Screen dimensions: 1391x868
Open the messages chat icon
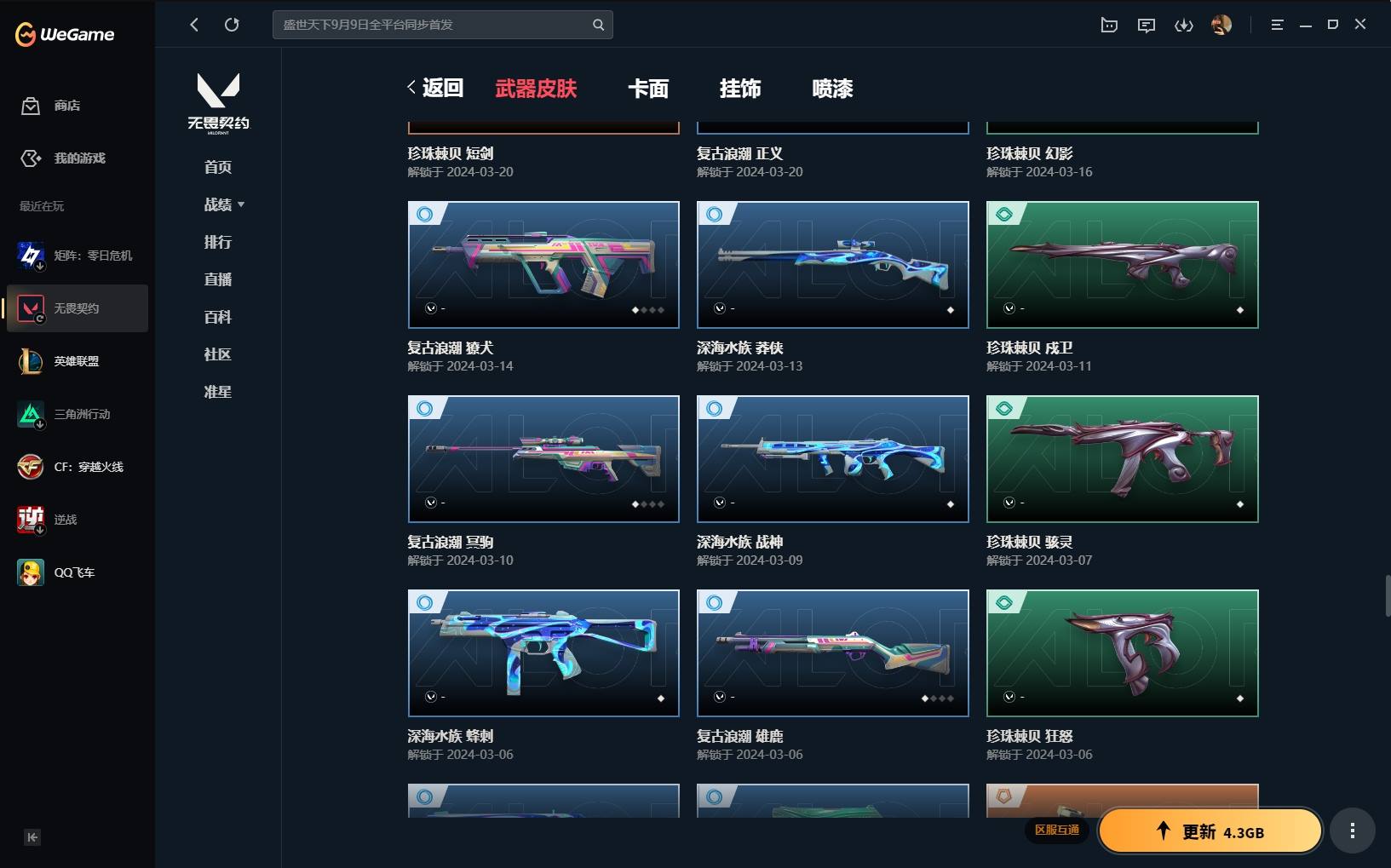[x=1147, y=25]
